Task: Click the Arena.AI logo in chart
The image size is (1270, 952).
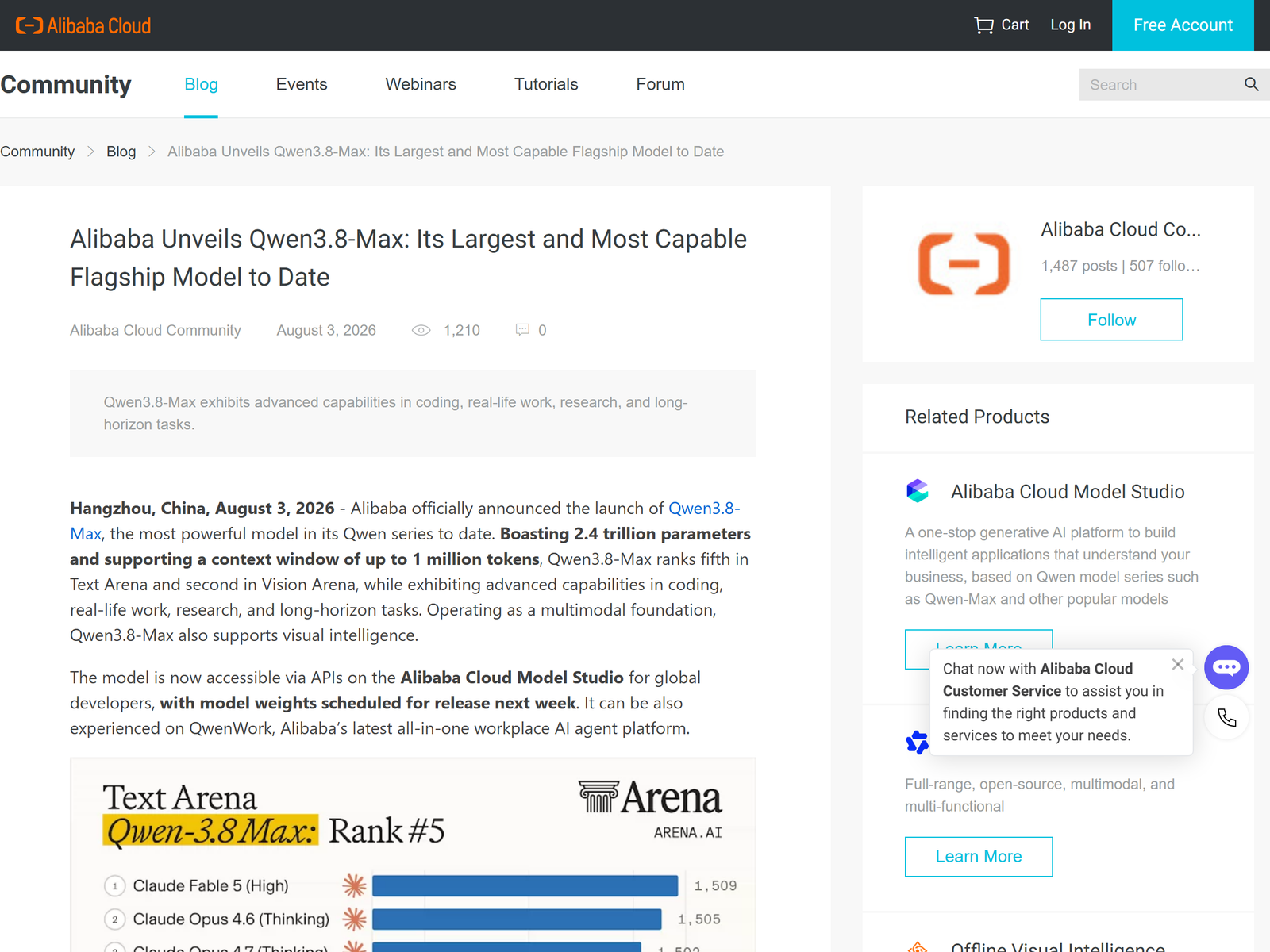Action: [651, 808]
